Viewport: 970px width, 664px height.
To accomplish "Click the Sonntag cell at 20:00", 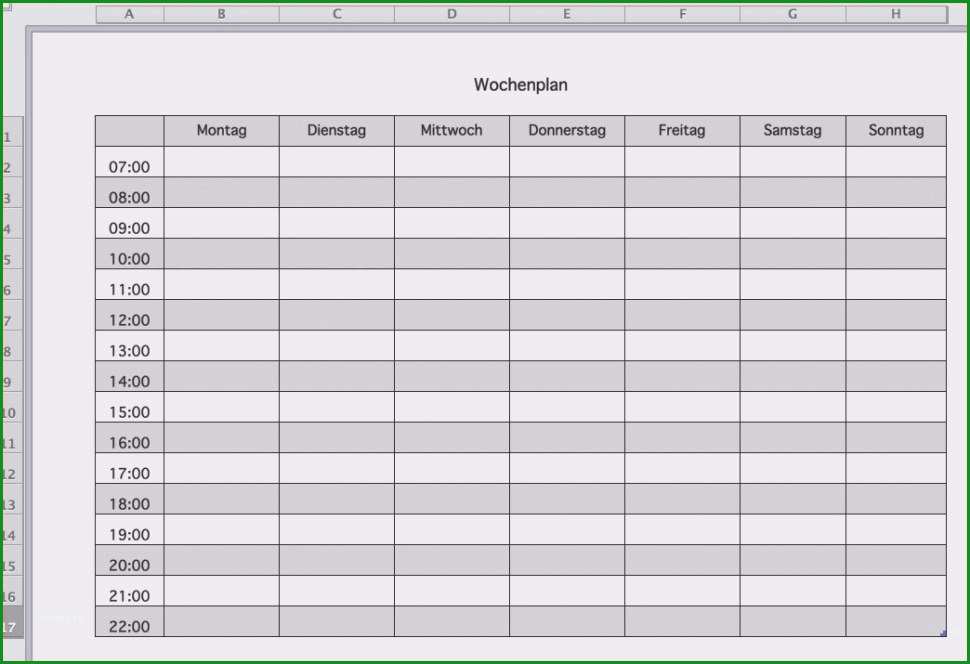I will coord(896,560).
